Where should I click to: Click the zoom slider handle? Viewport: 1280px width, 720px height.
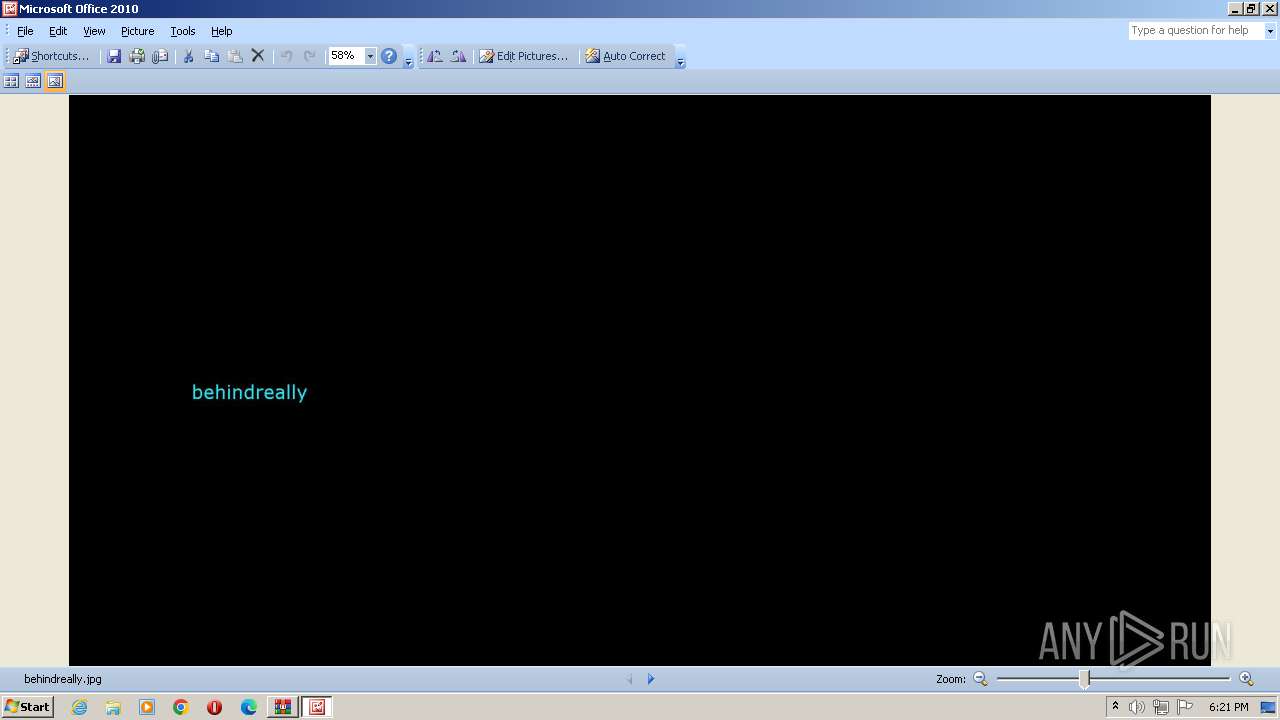click(x=1084, y=679)
